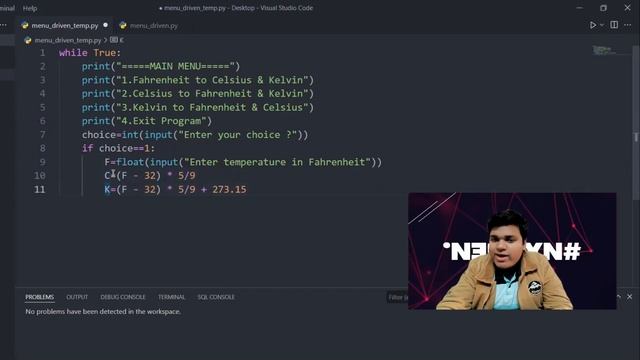Select the PROBLEMS panel tab
The width and height of the screenshot is (640, 360).
(40, 297)
